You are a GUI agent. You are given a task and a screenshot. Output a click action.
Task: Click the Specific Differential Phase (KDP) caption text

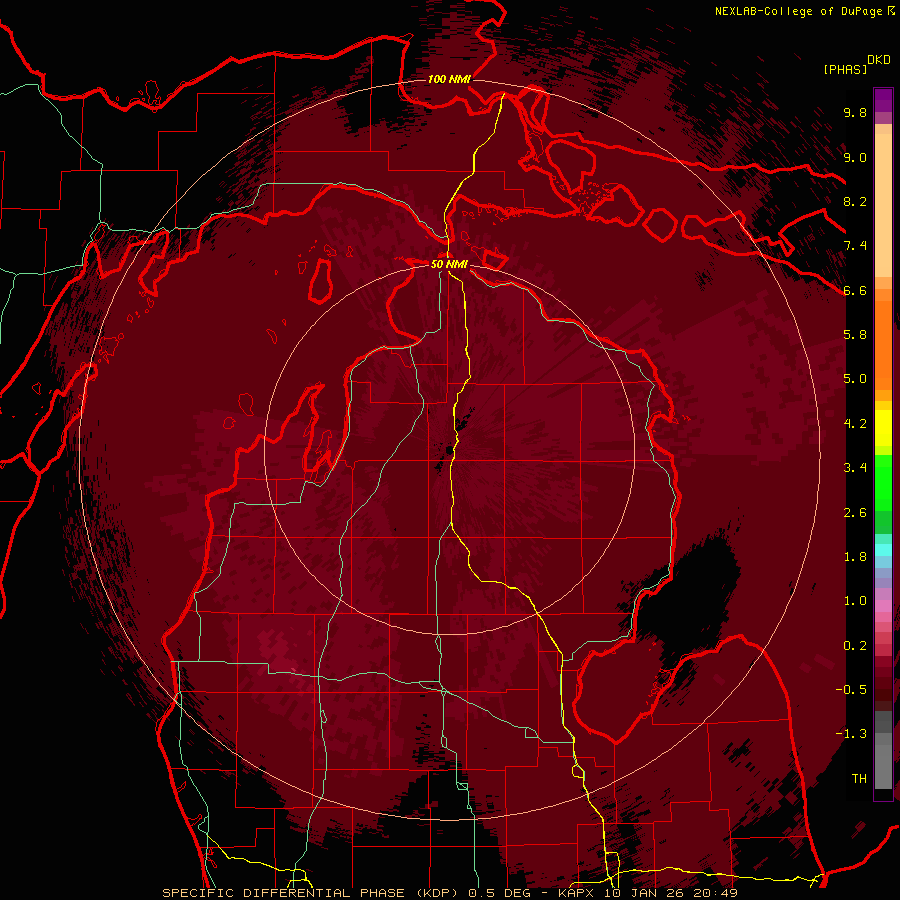312,893
